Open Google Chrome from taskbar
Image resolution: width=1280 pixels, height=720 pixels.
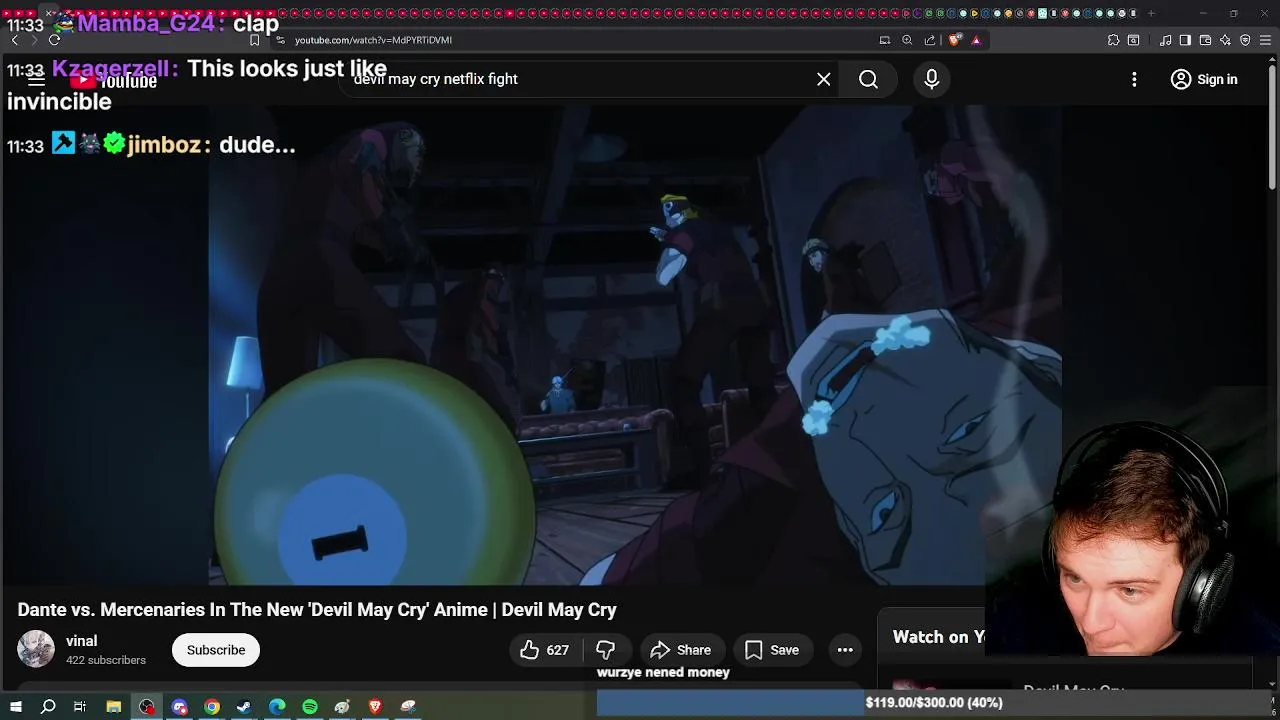[x=212, y=707]
